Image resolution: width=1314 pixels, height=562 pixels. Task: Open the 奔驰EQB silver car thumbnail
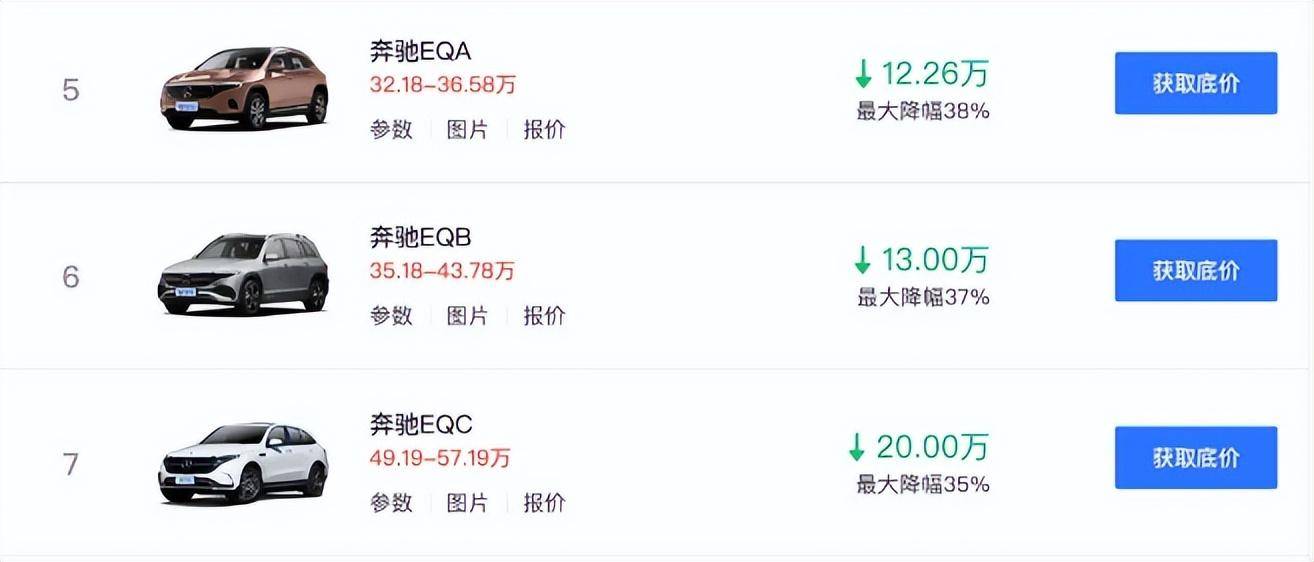244,273
